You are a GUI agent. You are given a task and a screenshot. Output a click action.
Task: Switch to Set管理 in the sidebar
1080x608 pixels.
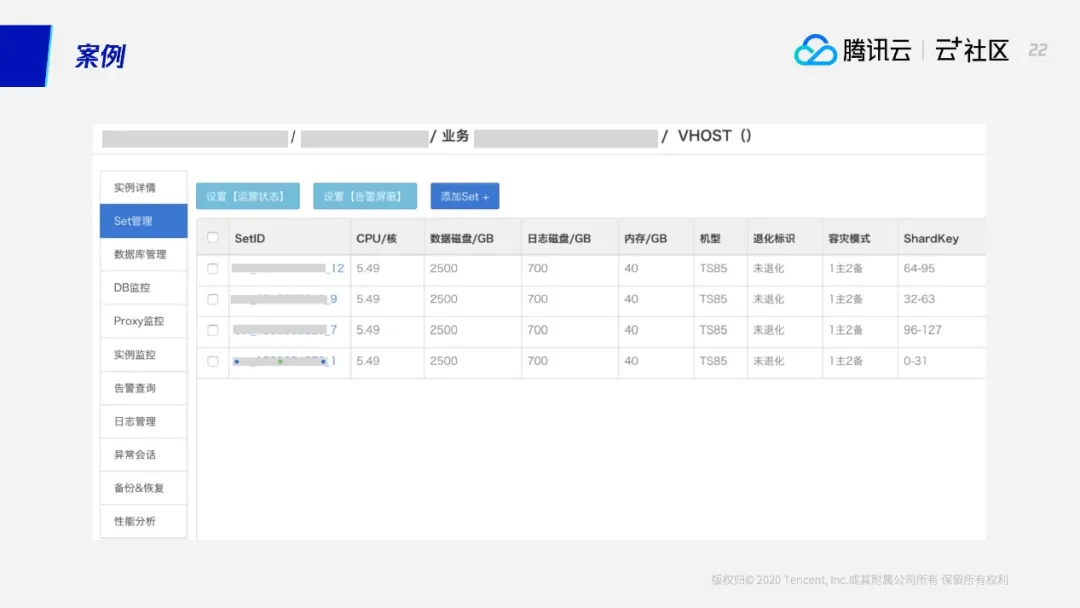pos(143,221)
